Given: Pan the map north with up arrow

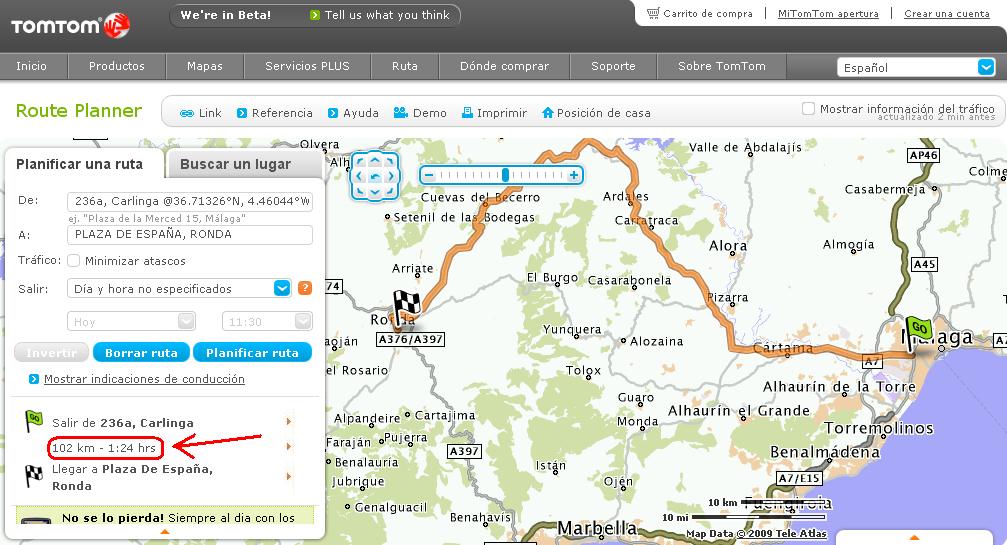Looking at the screenshot, I should (x=375, y=160).
